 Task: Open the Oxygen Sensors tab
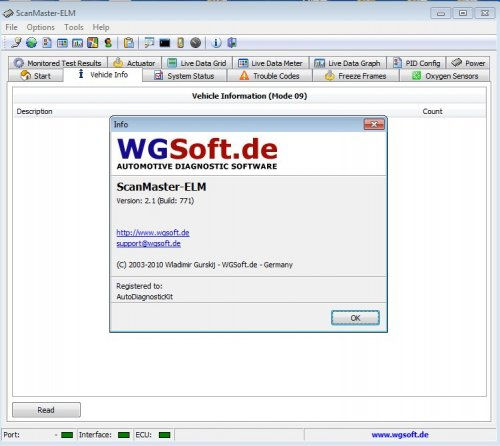[x=445, y=76]
